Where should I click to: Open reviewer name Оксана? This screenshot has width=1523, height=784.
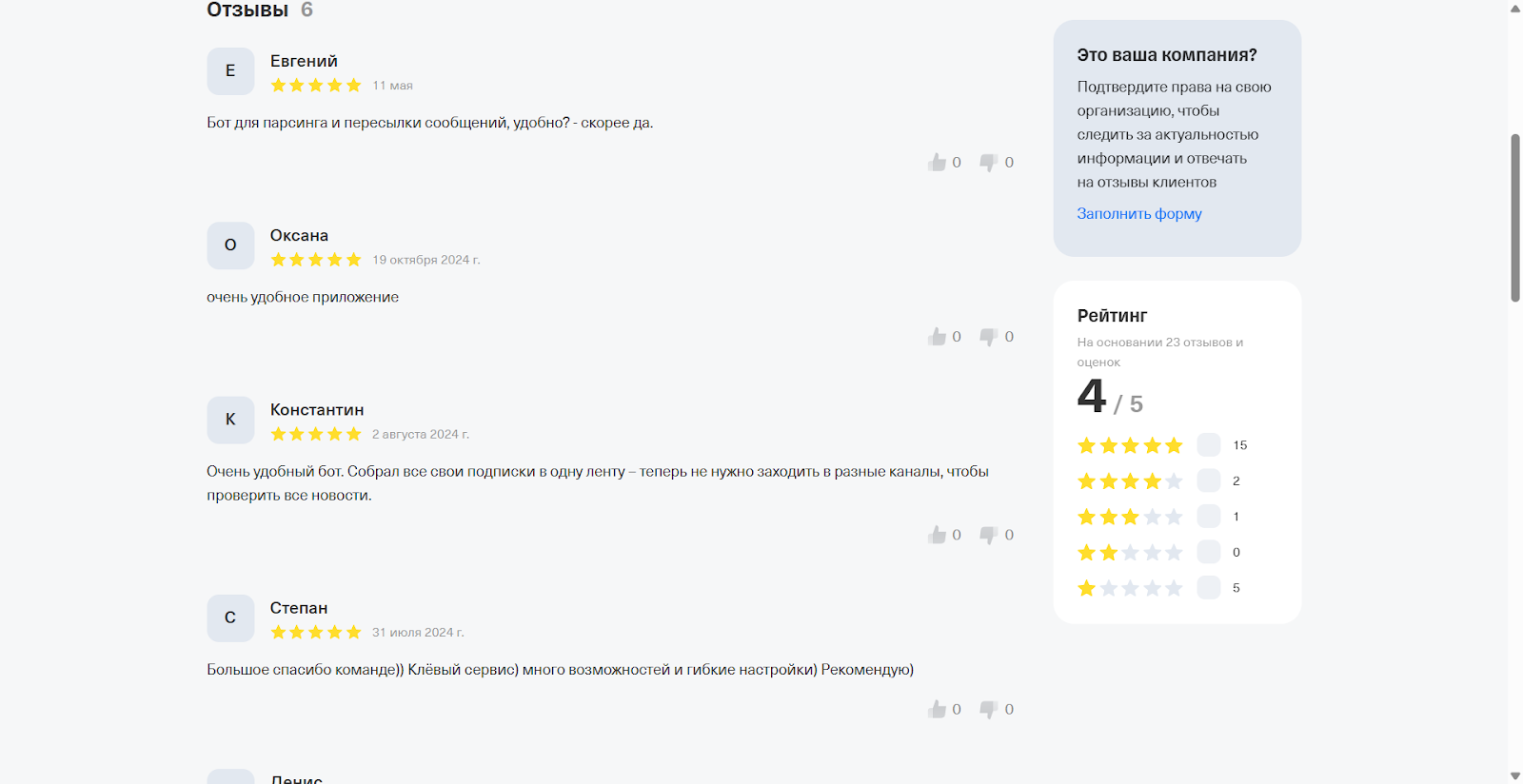(x=299, y=235)
